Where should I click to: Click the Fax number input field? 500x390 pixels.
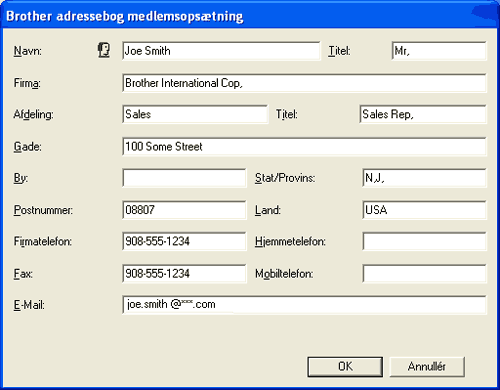tap(184, 274)
